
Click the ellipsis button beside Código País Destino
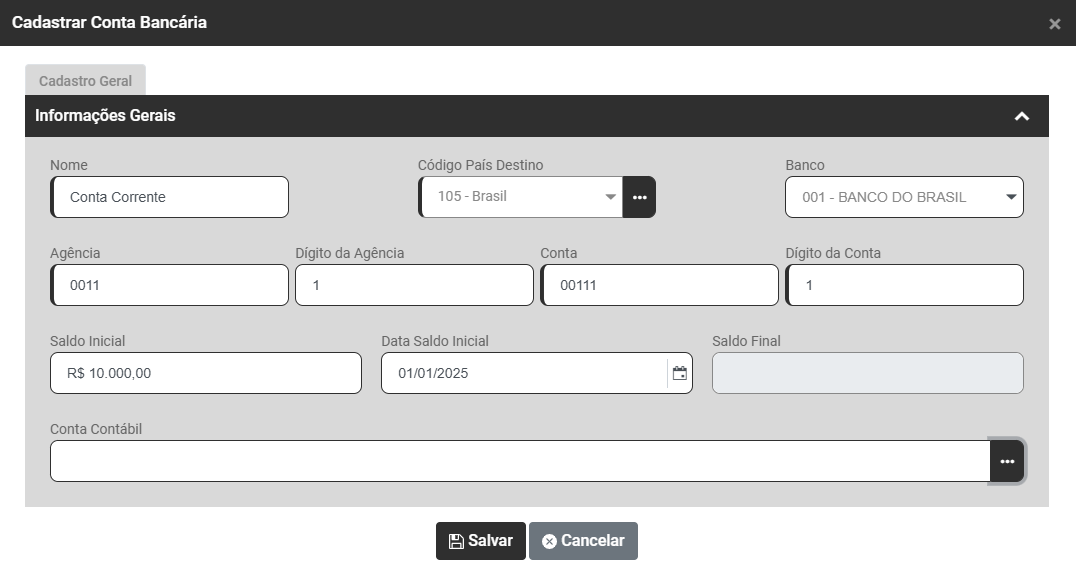[639, 197]
